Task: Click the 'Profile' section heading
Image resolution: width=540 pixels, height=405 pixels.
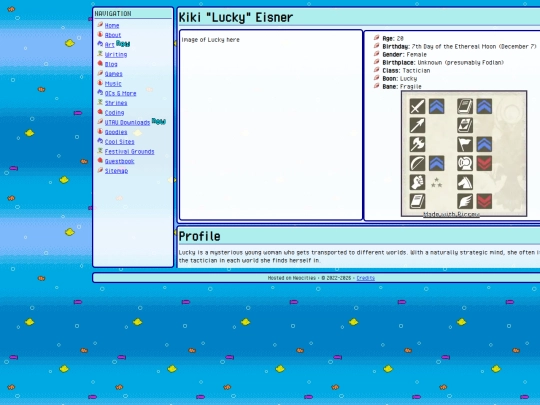Action: [199, 236]
